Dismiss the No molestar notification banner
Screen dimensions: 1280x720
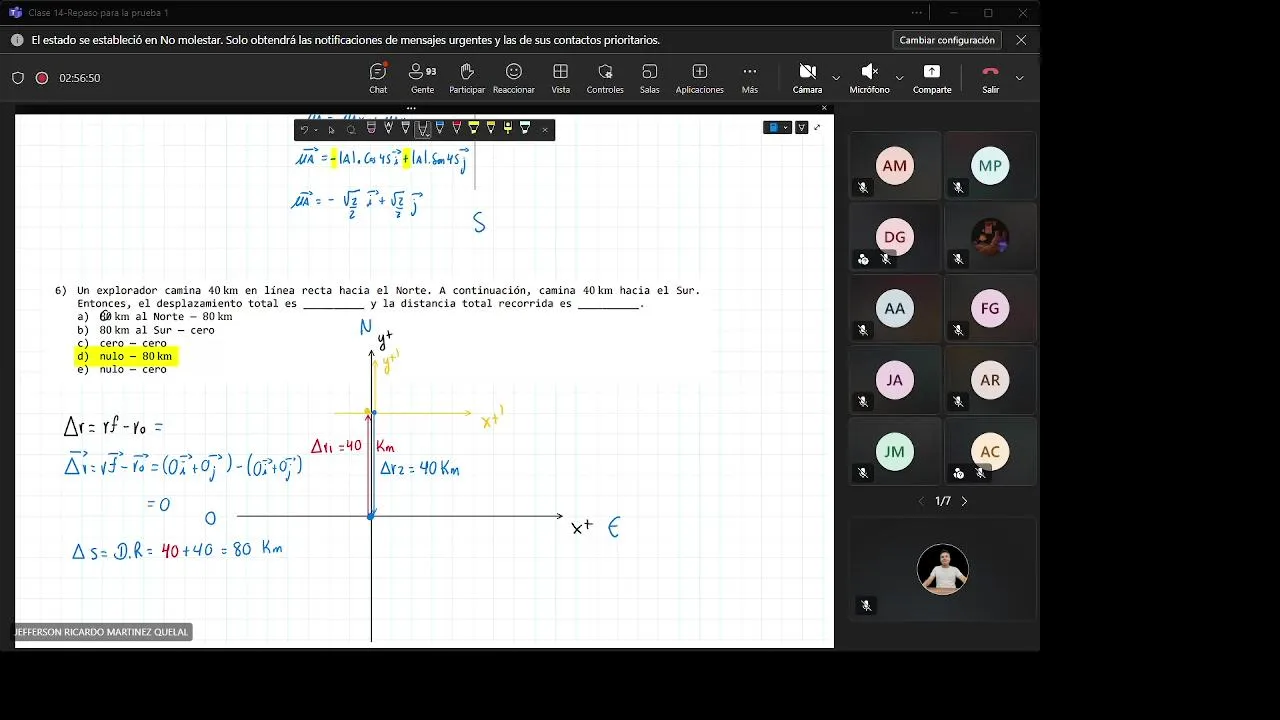[x=1021, y=40]
